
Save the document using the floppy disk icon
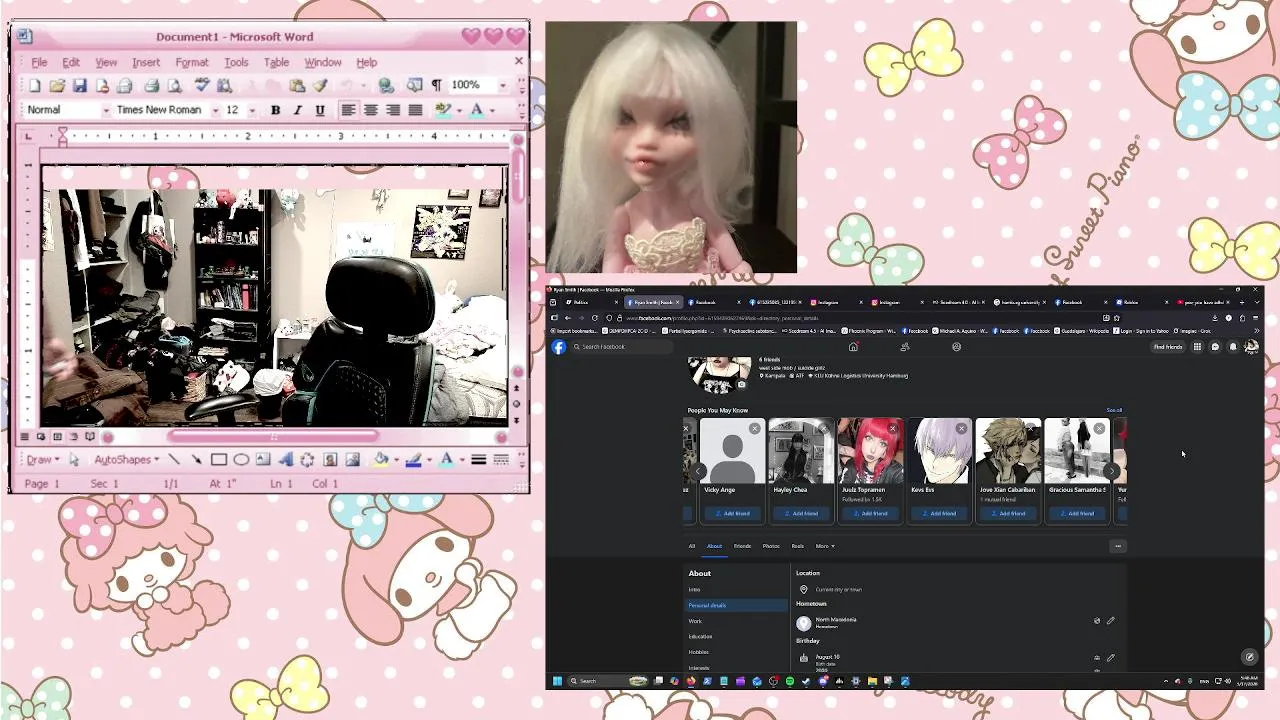click(x=80, y=86)
